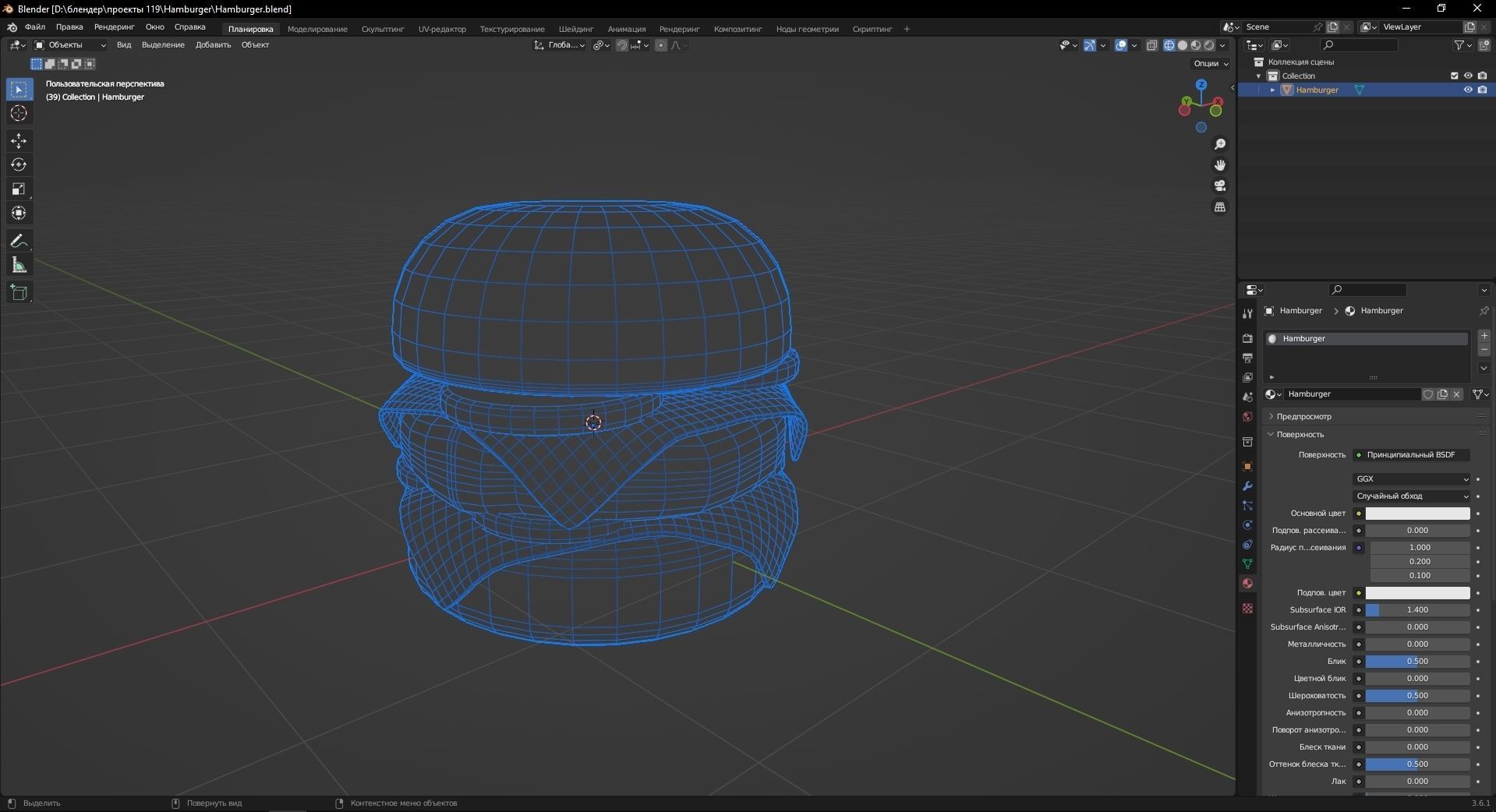Viewport: 1496px width, 812px height.
Task: Hide Collection with its eye icon
Action: tap(1468, 76)
